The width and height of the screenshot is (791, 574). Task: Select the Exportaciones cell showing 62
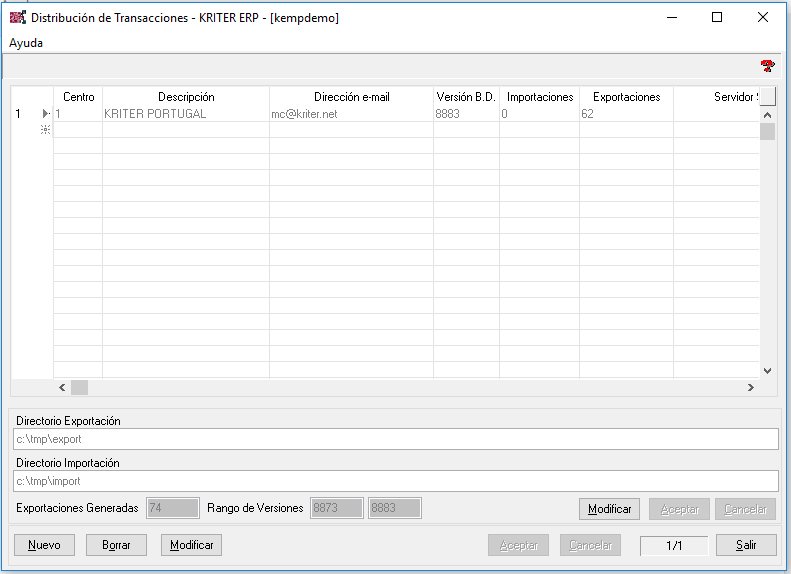627,114
